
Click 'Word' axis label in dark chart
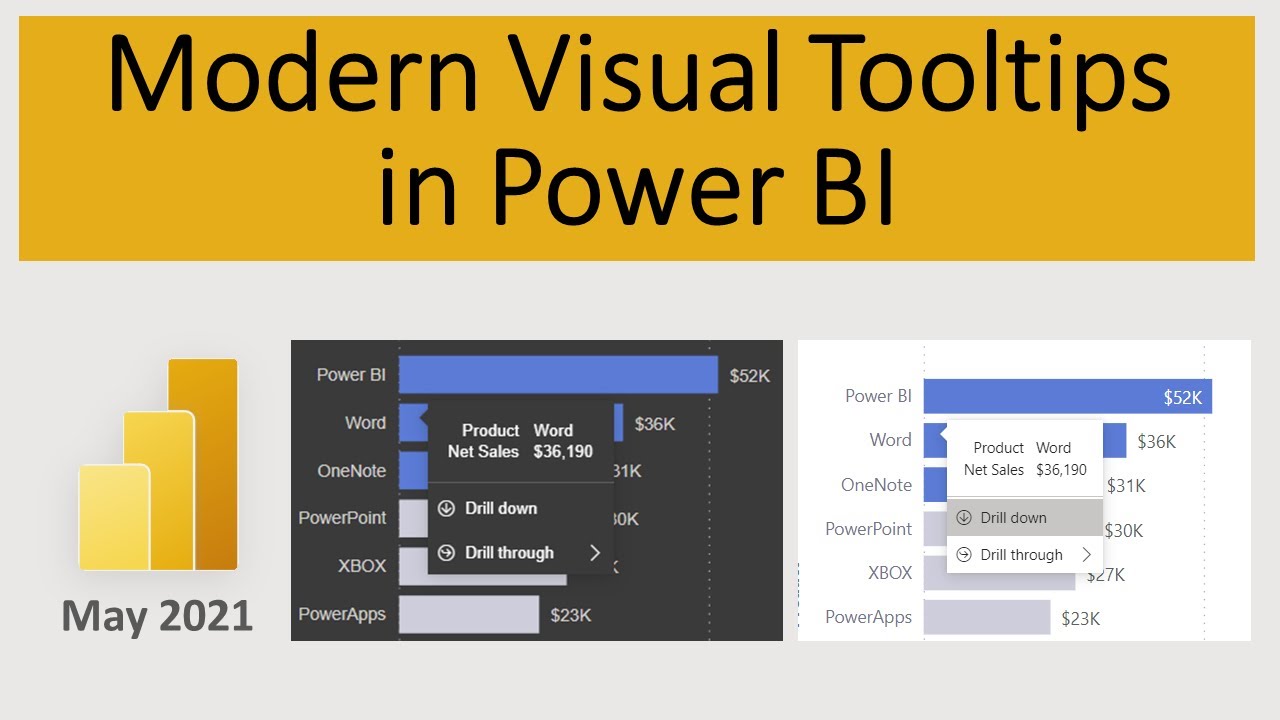pyautogui.click(x=365, y=423)
